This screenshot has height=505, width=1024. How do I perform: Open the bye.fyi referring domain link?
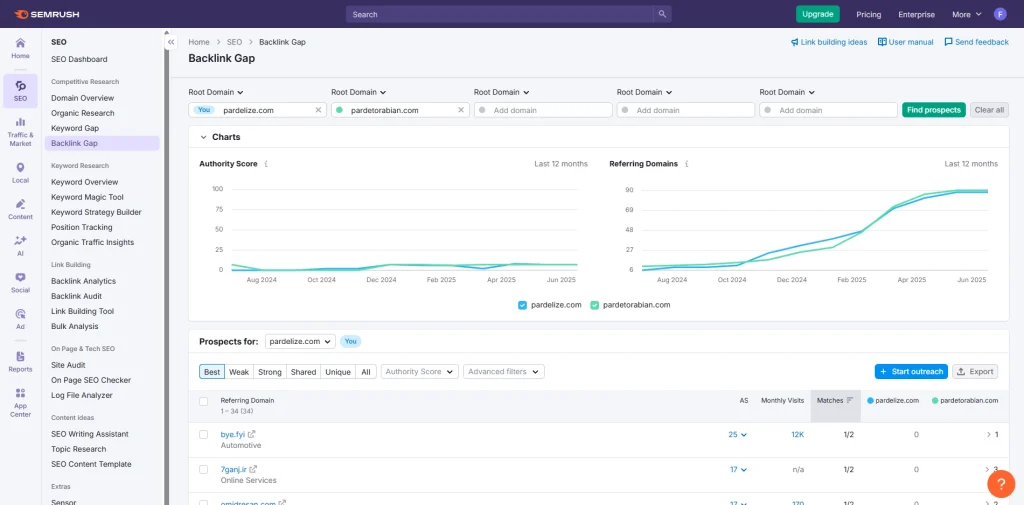pyautogui.click(x=232, y=434)
